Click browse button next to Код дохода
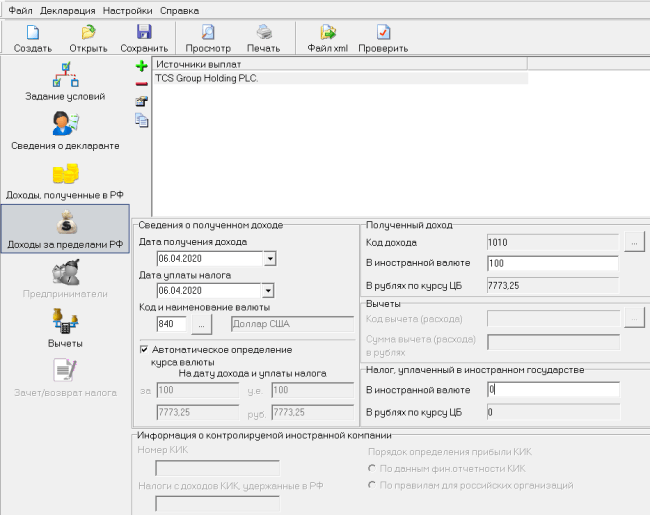This screenshot has height=515, width=650. click(x=634, y=242)
